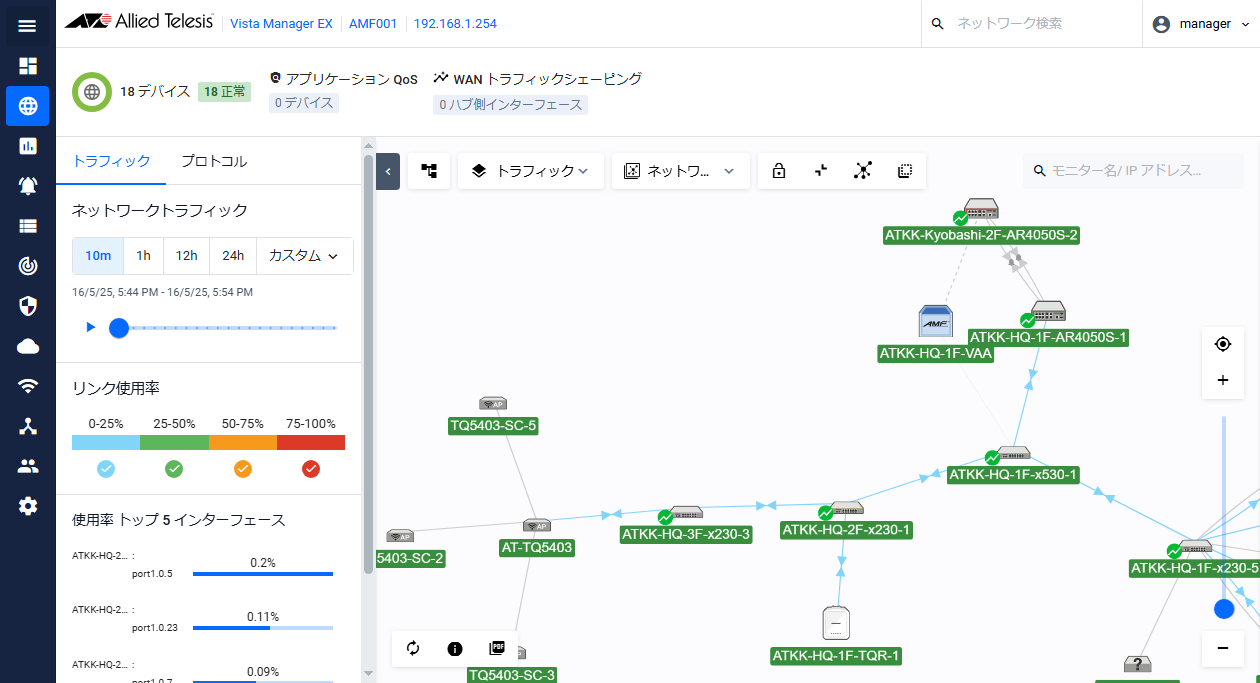Click the ATKK-HQ-1F-VAA AMF device icon
Screen dimensions: 1260x683
935,322
